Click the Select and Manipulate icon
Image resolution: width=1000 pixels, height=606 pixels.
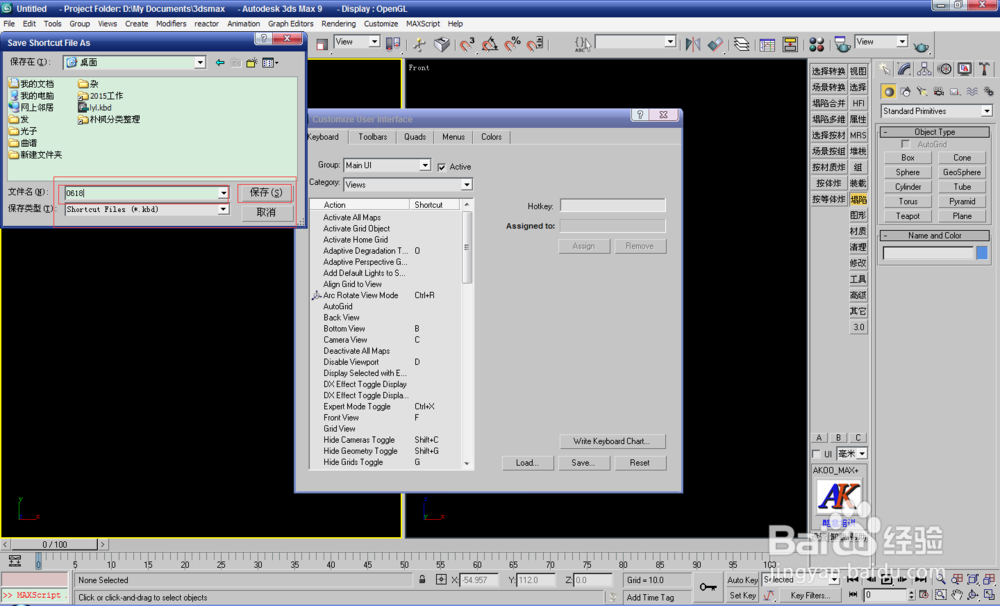click(420, 44)
